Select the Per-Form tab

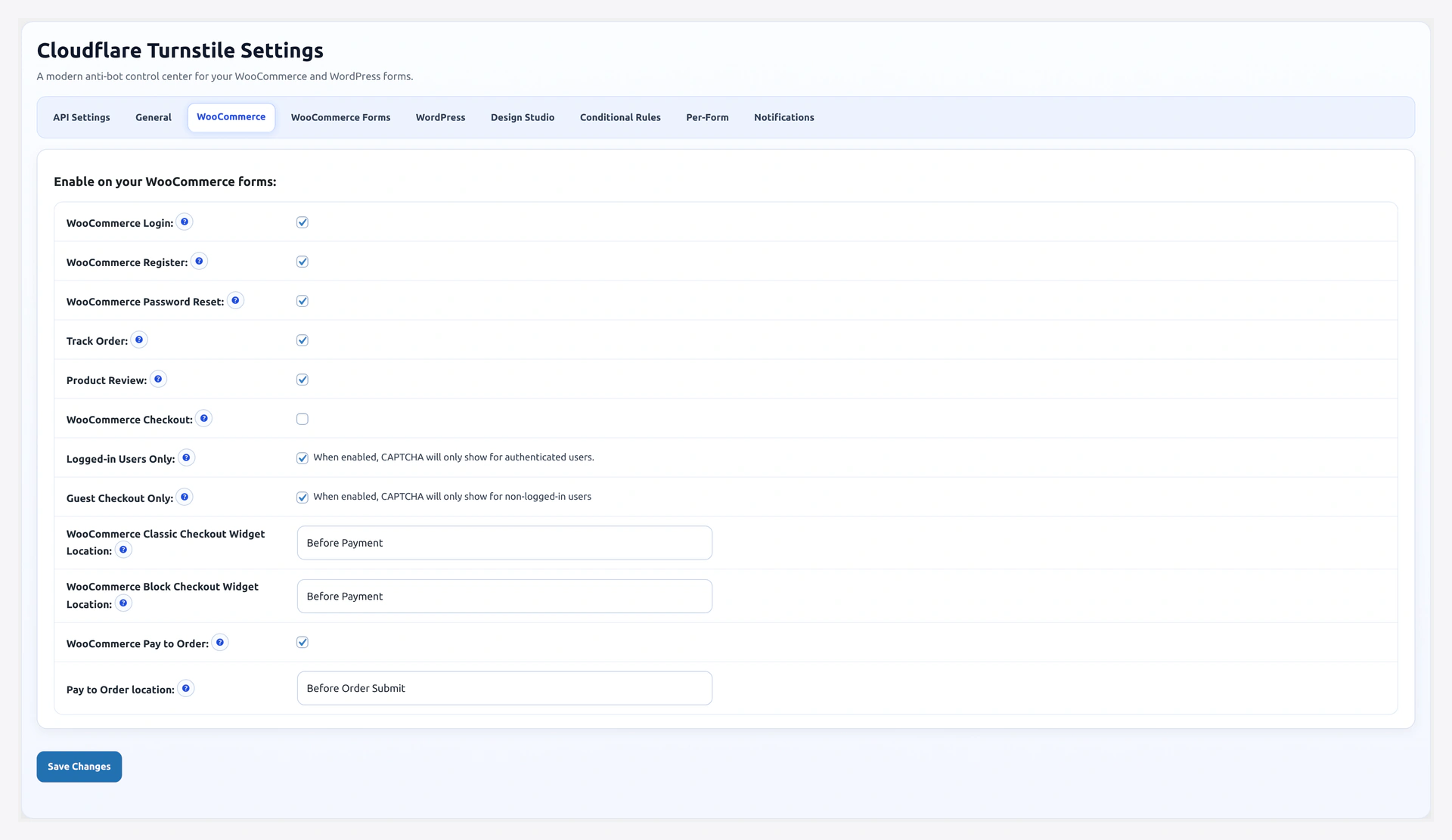707,117
